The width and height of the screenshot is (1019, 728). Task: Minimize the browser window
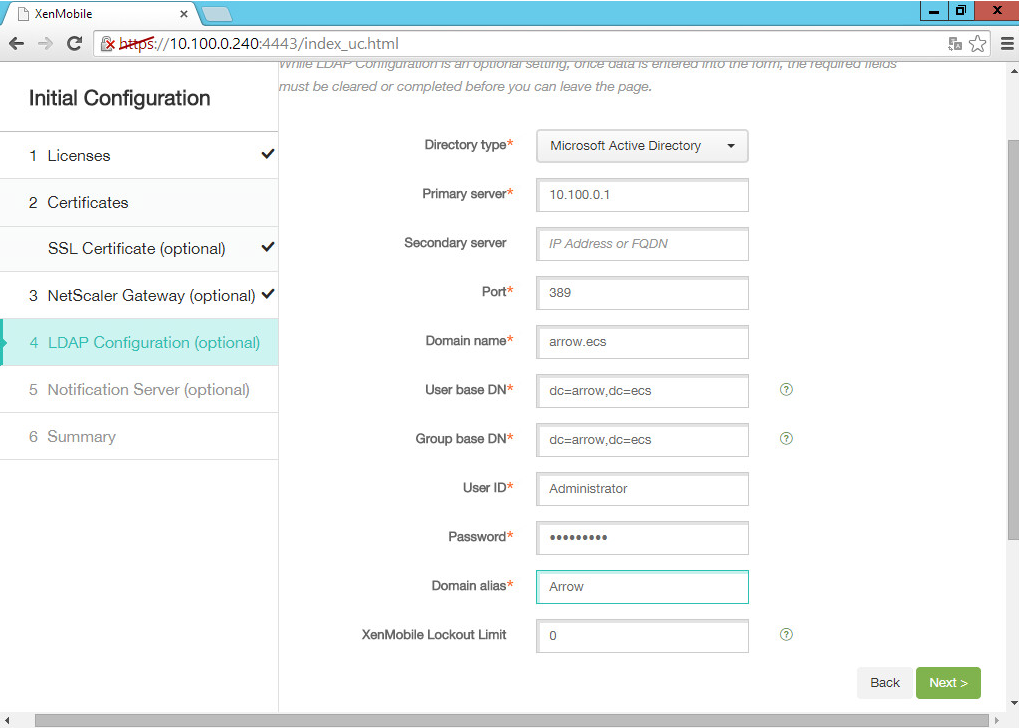[x=934, y=11]
